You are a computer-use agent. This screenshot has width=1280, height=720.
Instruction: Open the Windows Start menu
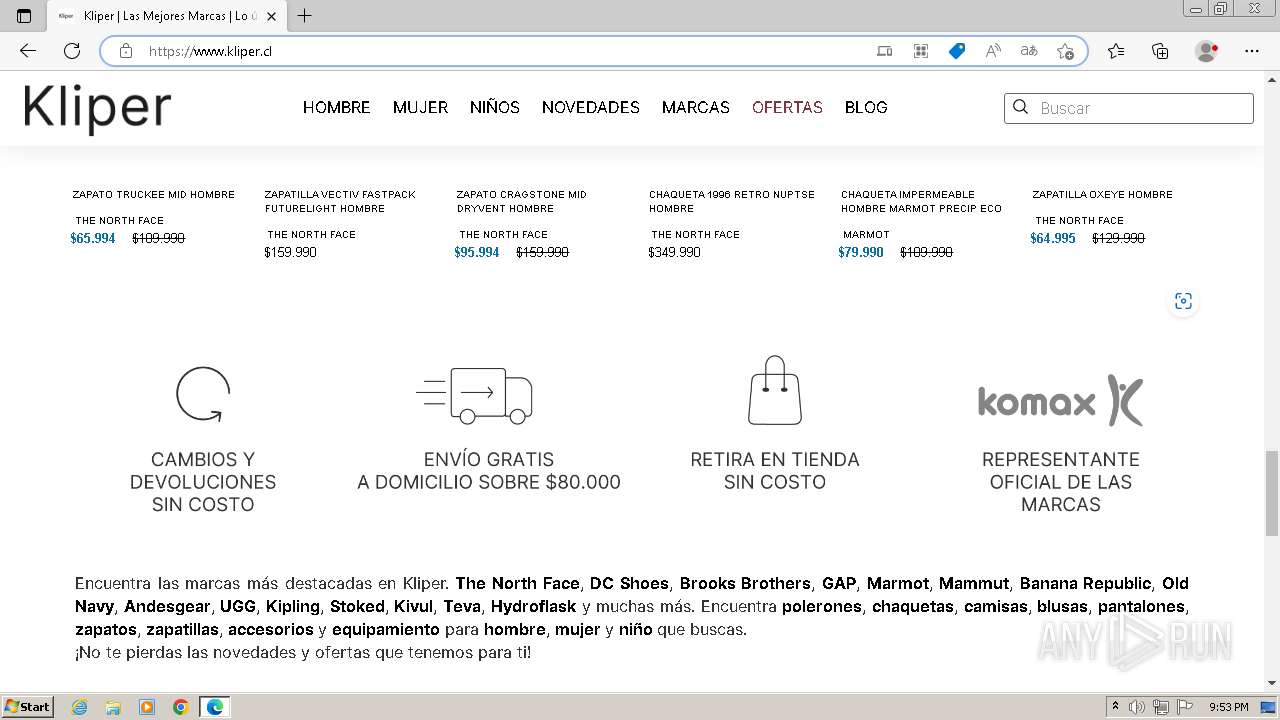28,707
